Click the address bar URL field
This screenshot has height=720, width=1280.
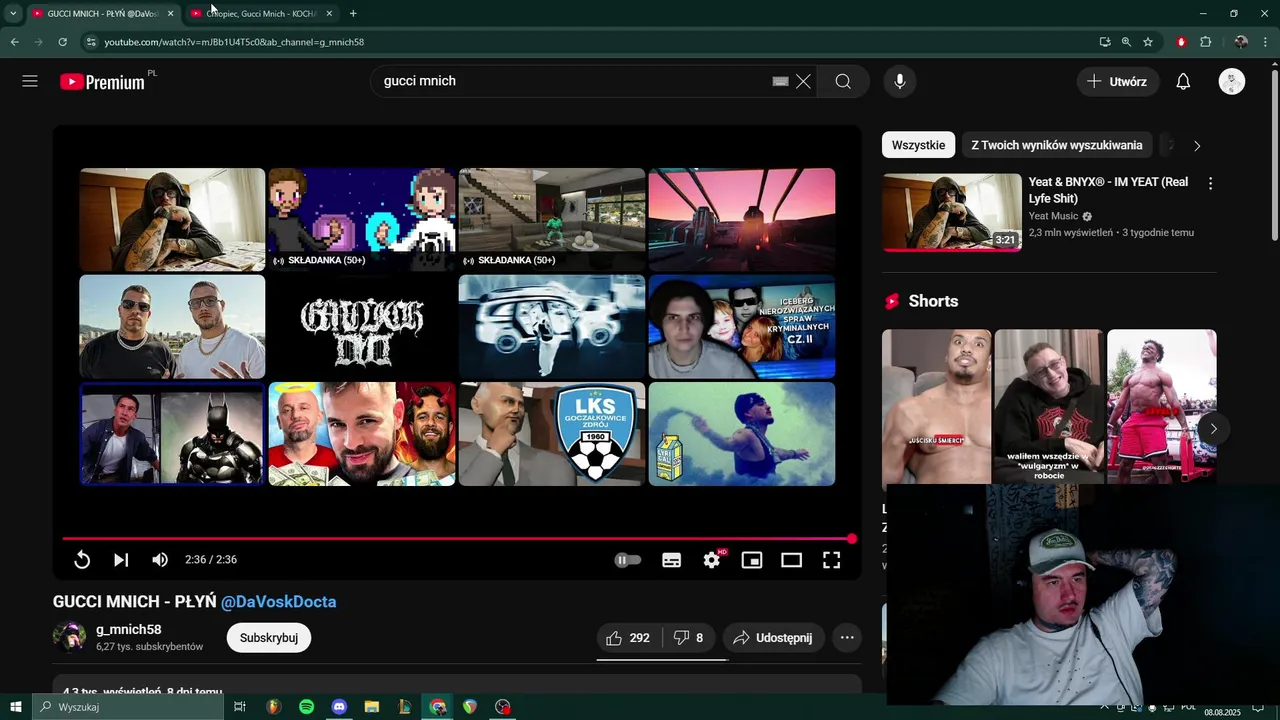point(590,42)
